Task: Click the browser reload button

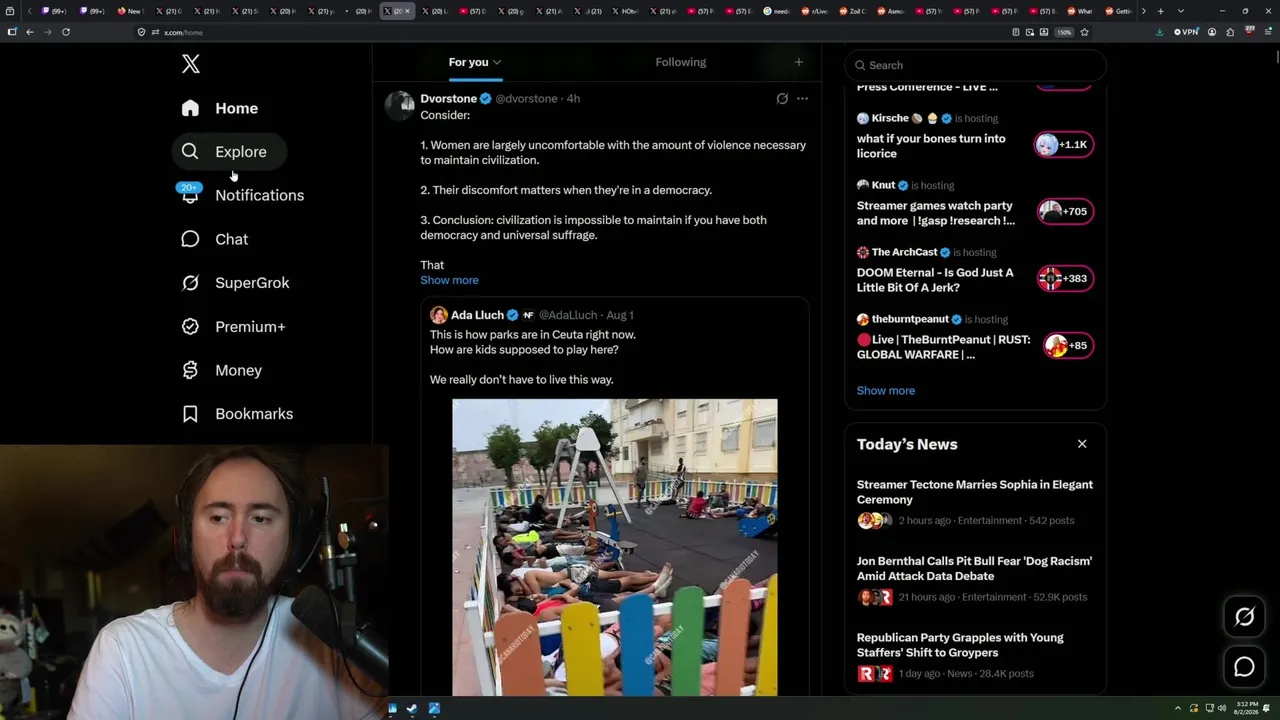Action: (x=66, y=32)
